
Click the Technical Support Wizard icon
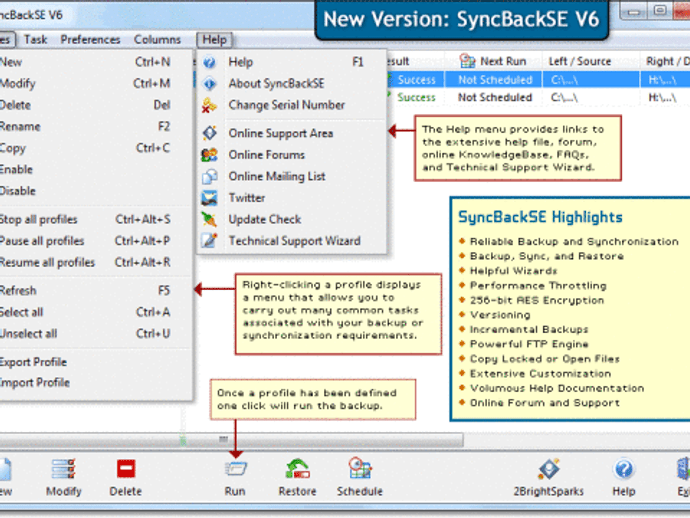click(209, 241)
